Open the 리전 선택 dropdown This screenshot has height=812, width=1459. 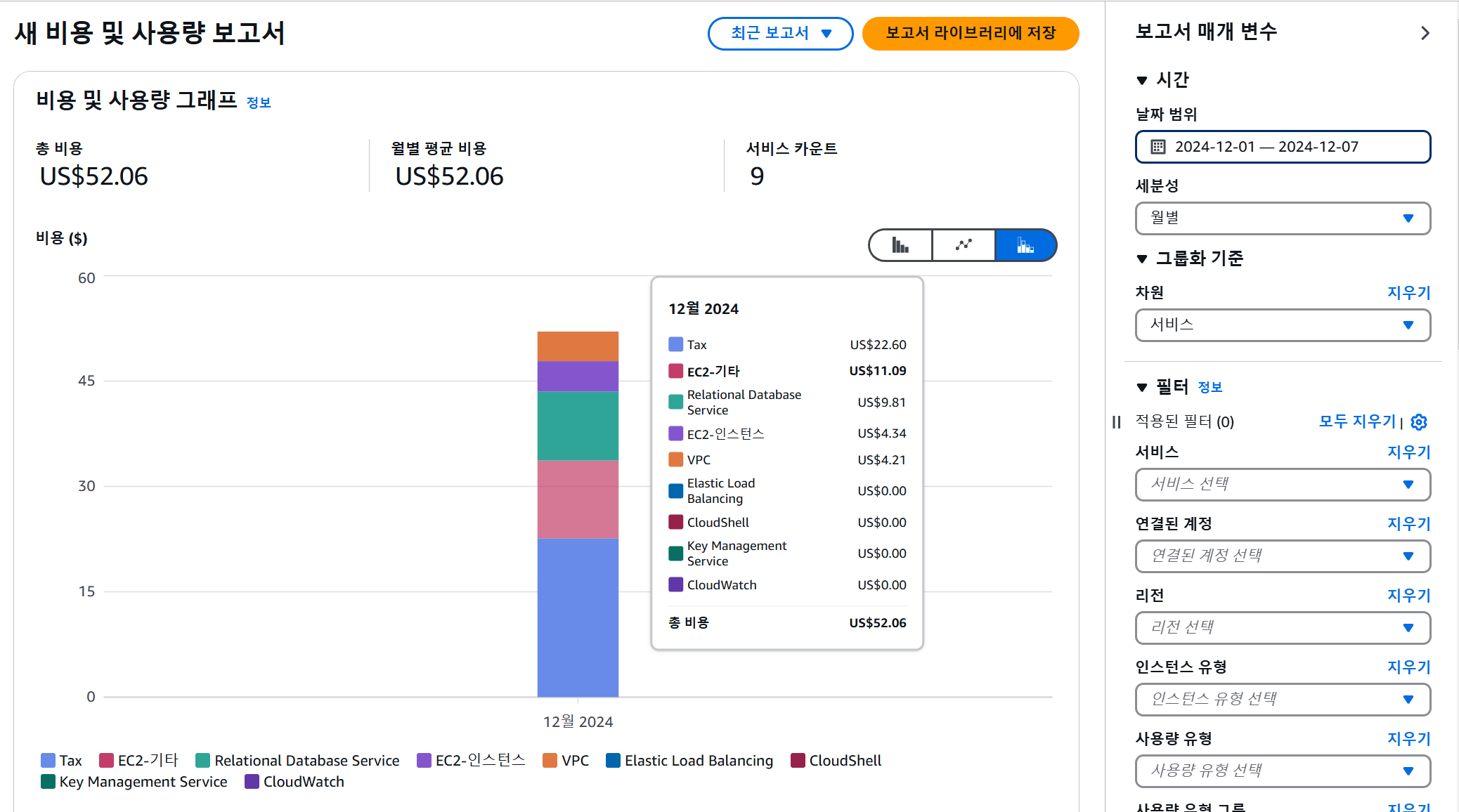[1283, 628]
